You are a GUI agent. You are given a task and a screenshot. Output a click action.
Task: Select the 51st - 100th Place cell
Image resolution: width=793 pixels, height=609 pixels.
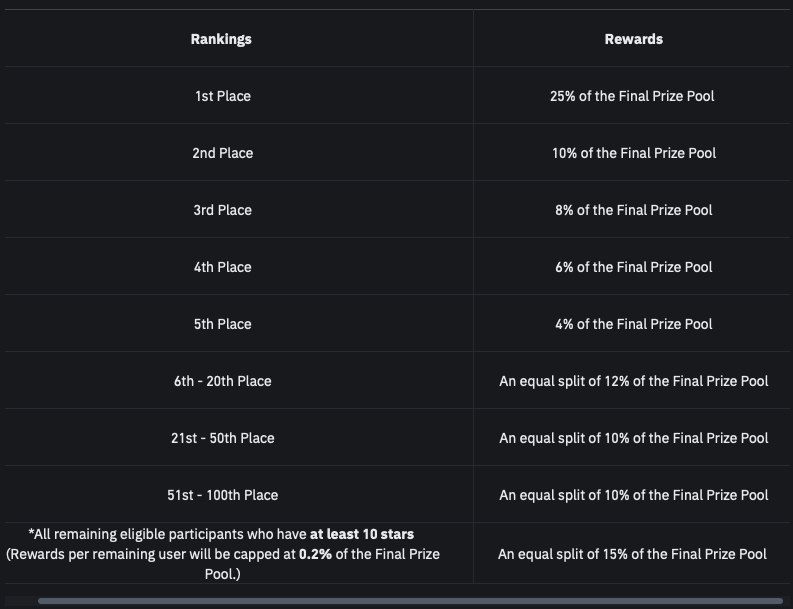(x=222, y=495)
